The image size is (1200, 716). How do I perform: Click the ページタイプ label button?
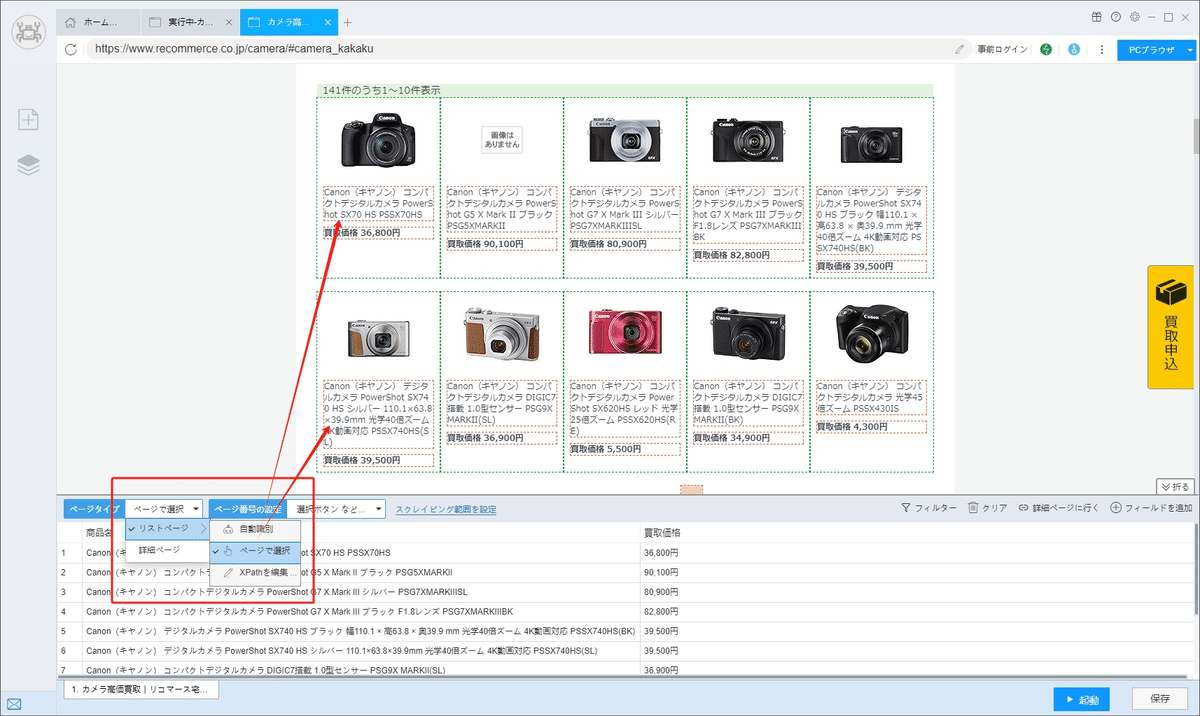click(94, 509)
